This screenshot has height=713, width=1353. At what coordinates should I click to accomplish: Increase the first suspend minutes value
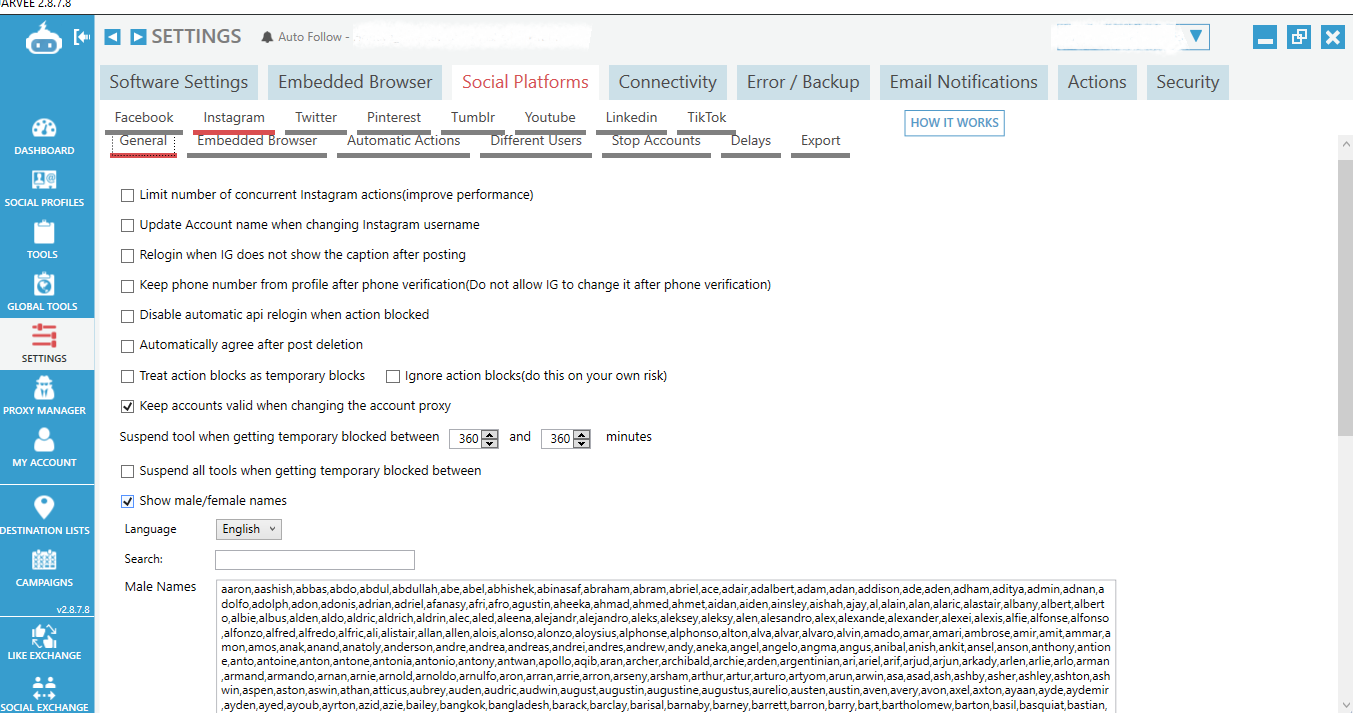(490, 434)
